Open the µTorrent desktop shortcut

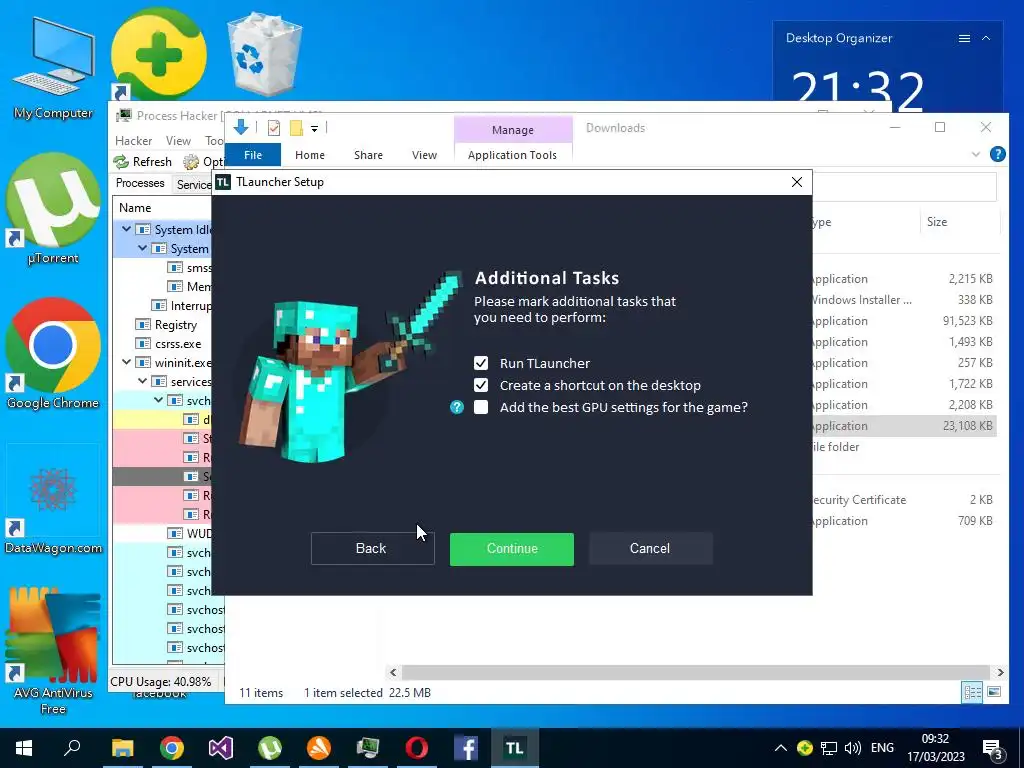(x=54, y=209)
